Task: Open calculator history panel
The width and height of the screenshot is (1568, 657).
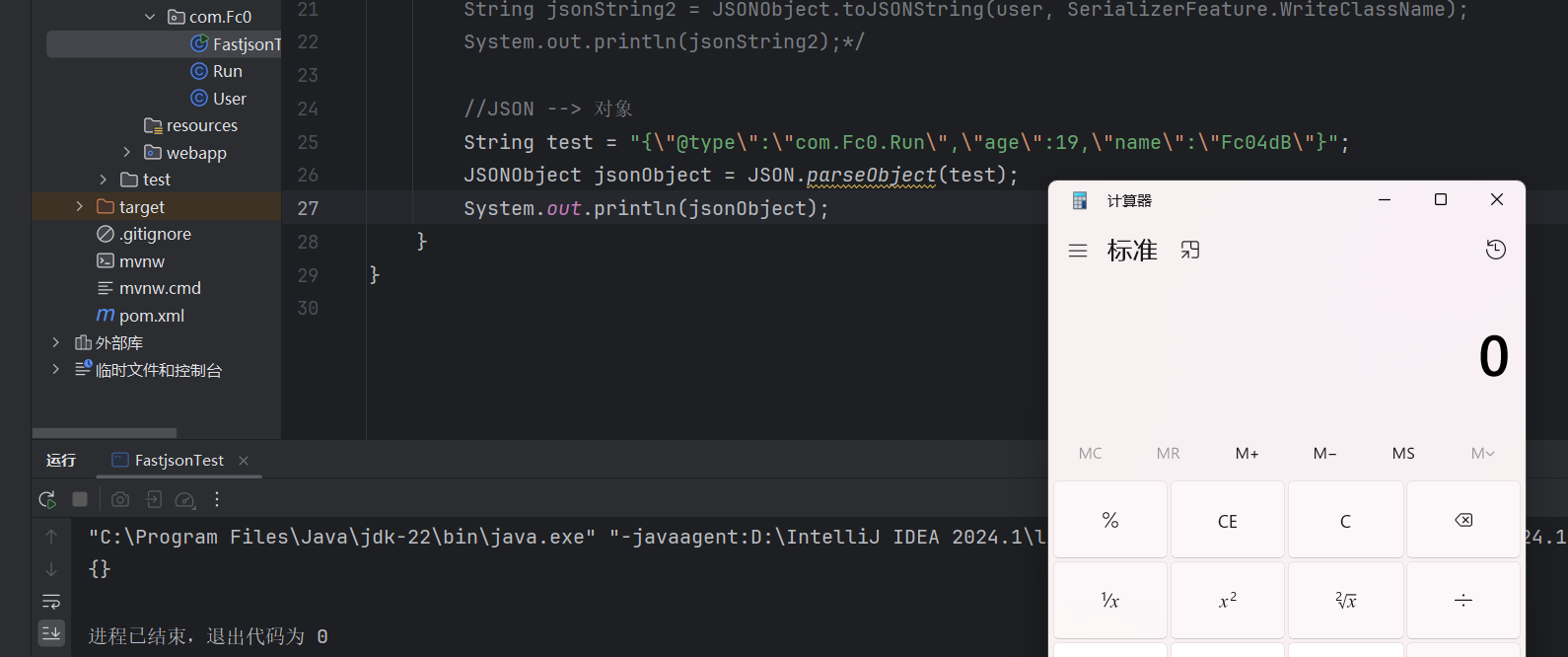Action: coord(1495,250)
